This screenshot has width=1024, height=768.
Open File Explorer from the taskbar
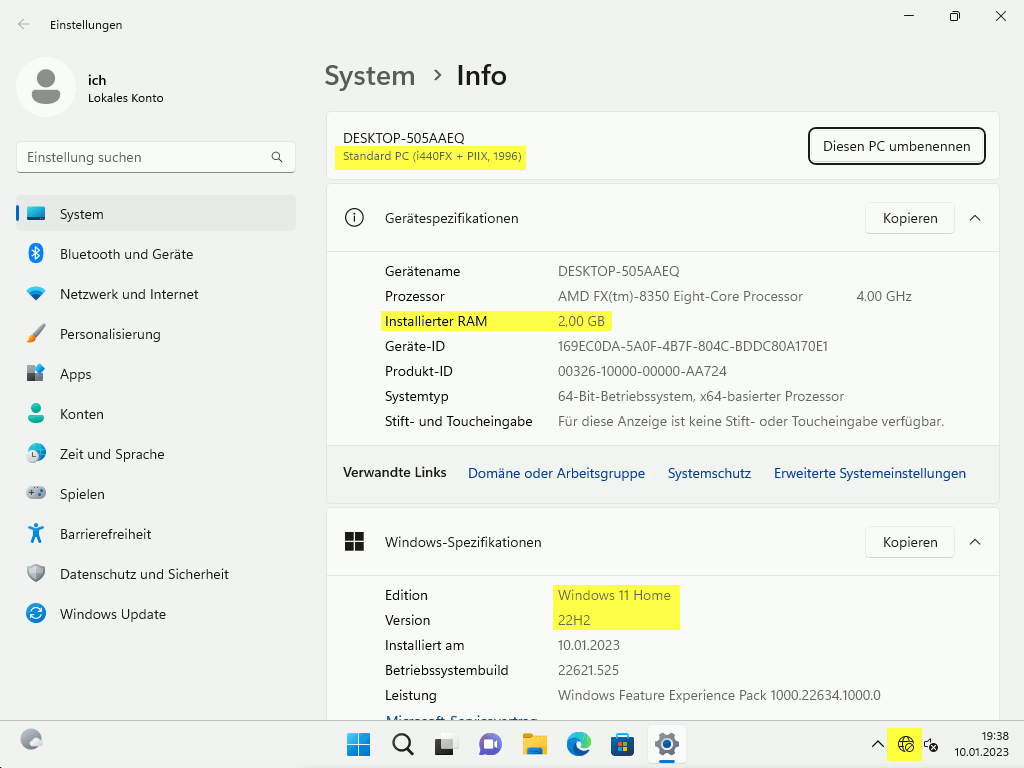pos(534,744)
